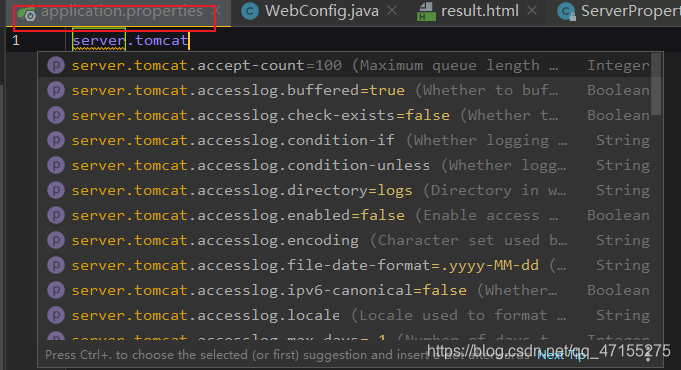Click property icon beside accesslog.check-exists

tap(56, 115)
